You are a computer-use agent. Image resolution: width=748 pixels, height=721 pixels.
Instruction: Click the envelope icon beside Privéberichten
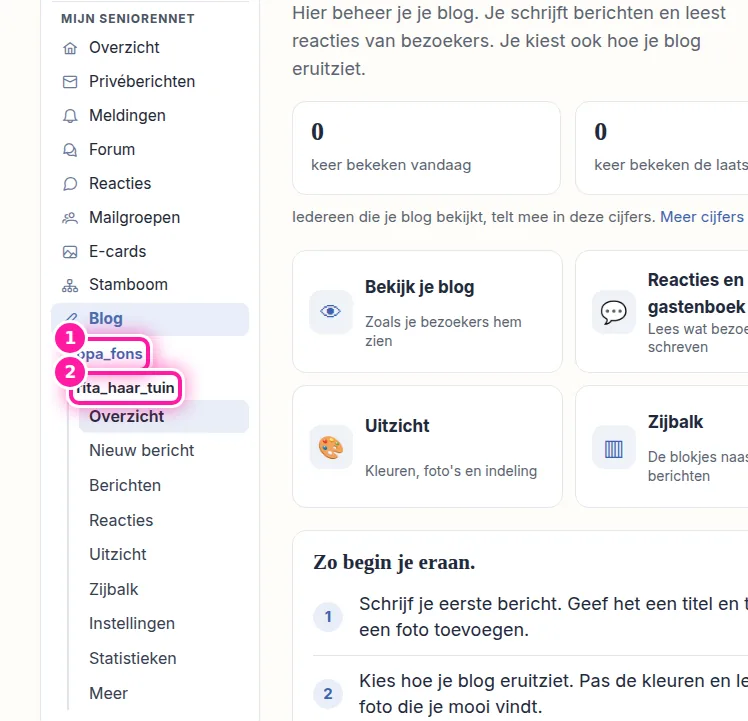click(x=70, y=82)
